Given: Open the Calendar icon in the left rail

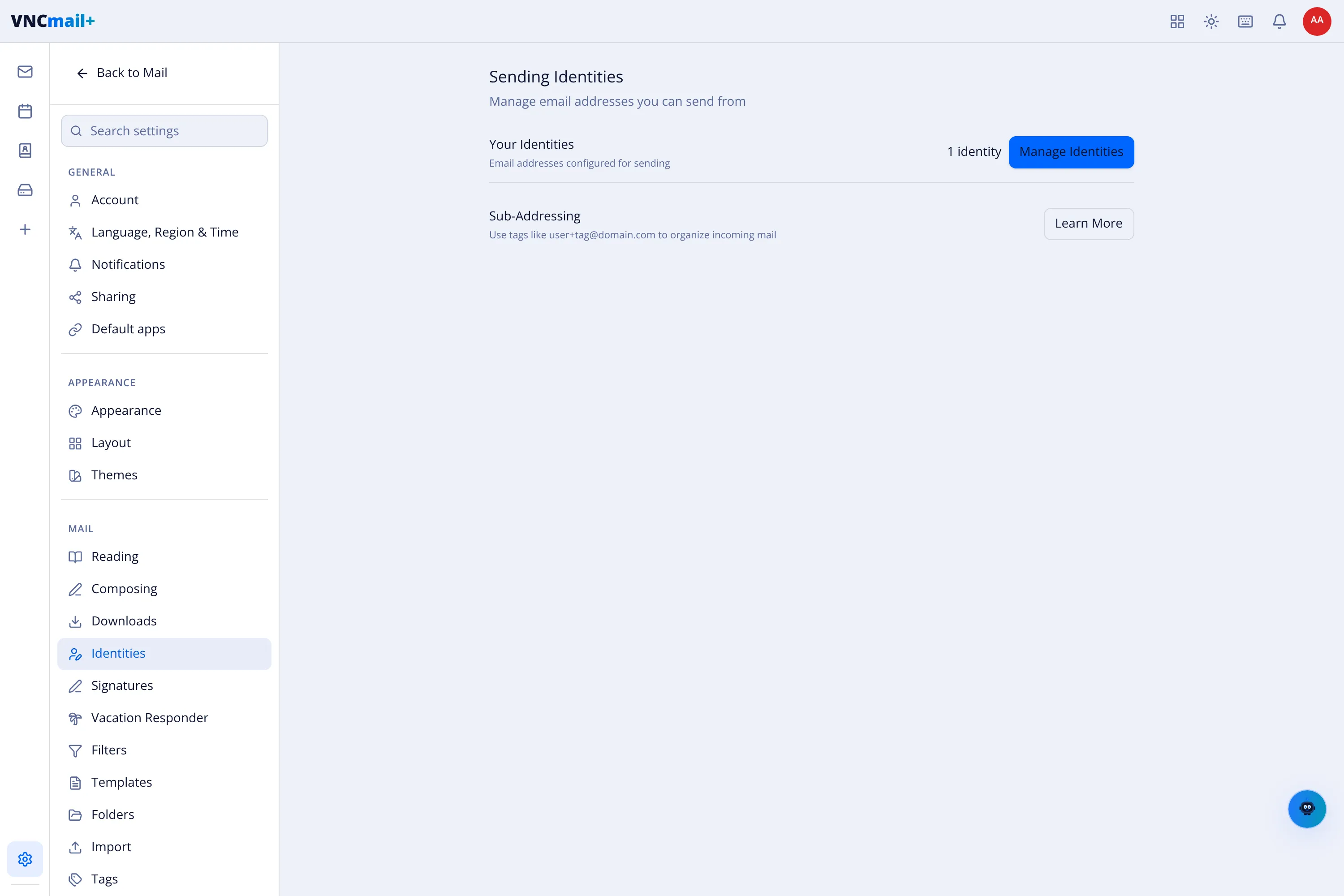Looking at the screenshot, I should tap(25, 111).
